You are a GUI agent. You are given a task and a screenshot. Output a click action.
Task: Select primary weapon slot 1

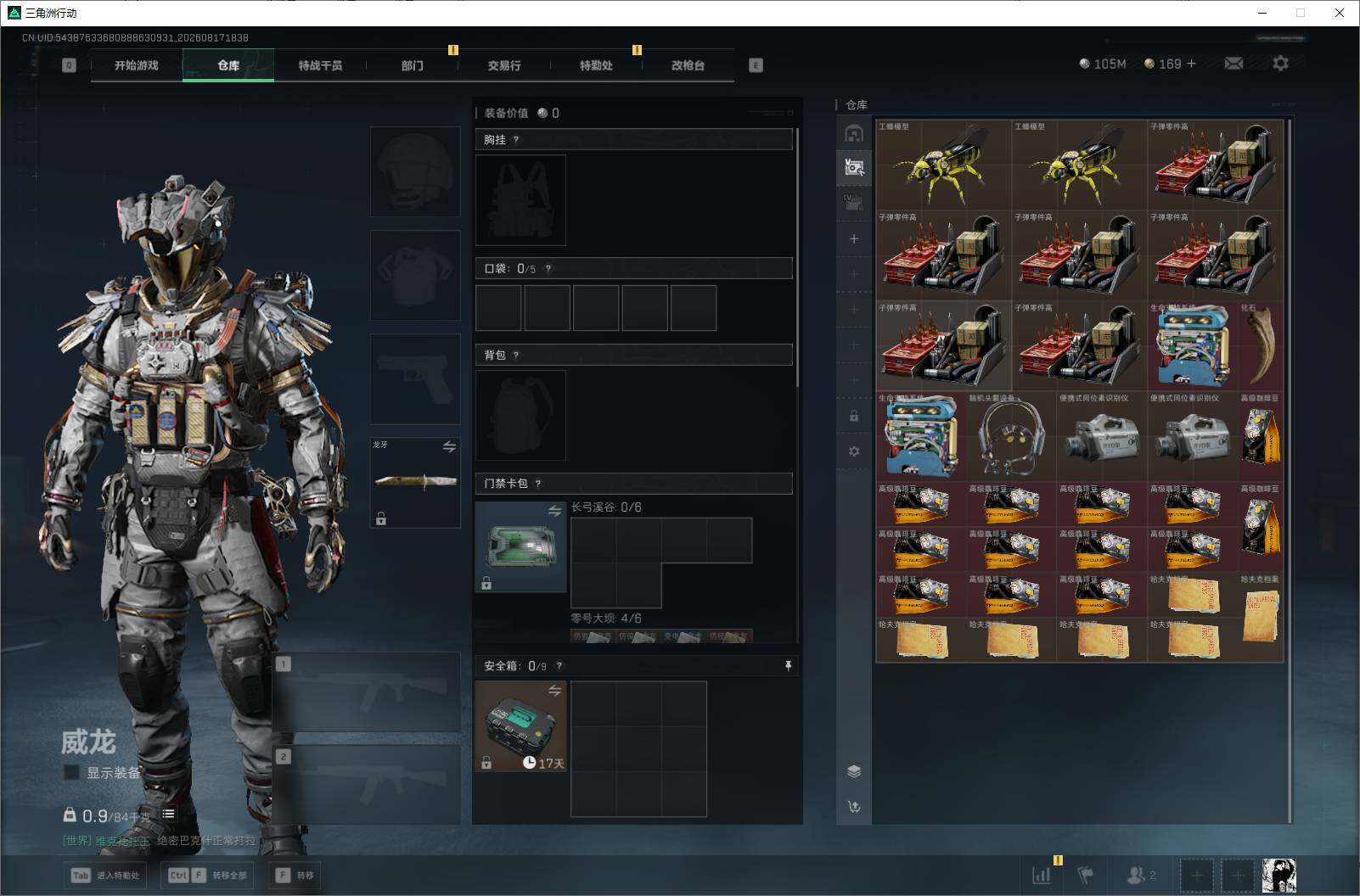pos(367,692)
